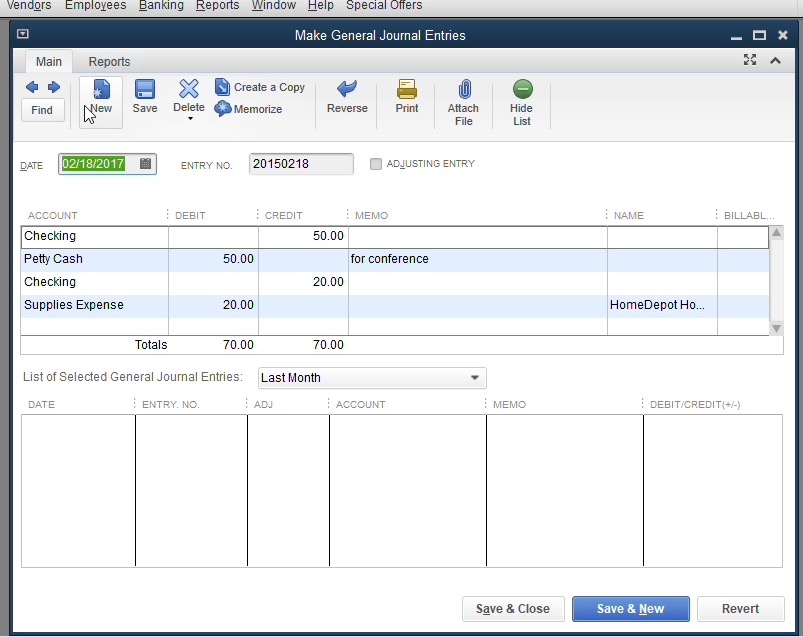Click the Billable column header
Screen dimensions: 803x637
(x=749, y=216)
